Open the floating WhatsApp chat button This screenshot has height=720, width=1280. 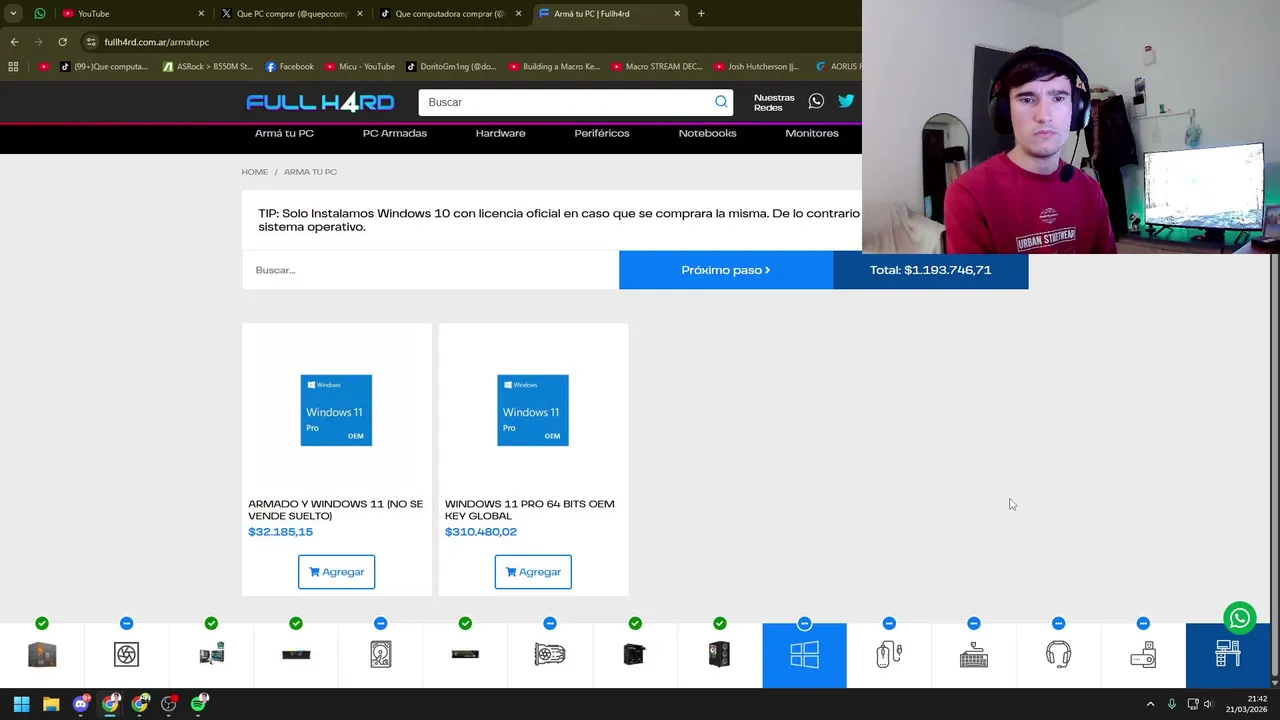click(x=1240, y=618)
